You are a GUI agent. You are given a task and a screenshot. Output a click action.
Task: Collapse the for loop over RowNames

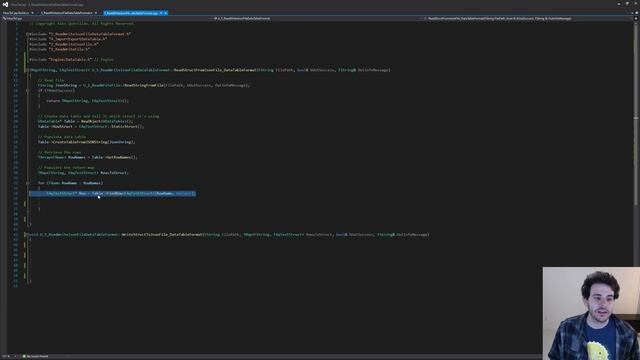(27, 183)
